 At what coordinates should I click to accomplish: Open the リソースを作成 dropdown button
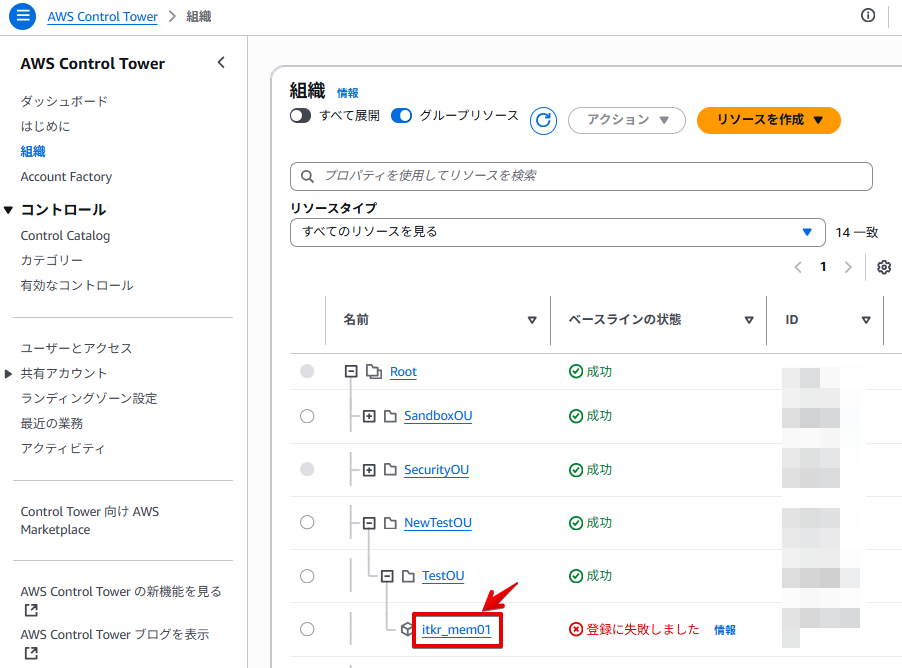769,120
